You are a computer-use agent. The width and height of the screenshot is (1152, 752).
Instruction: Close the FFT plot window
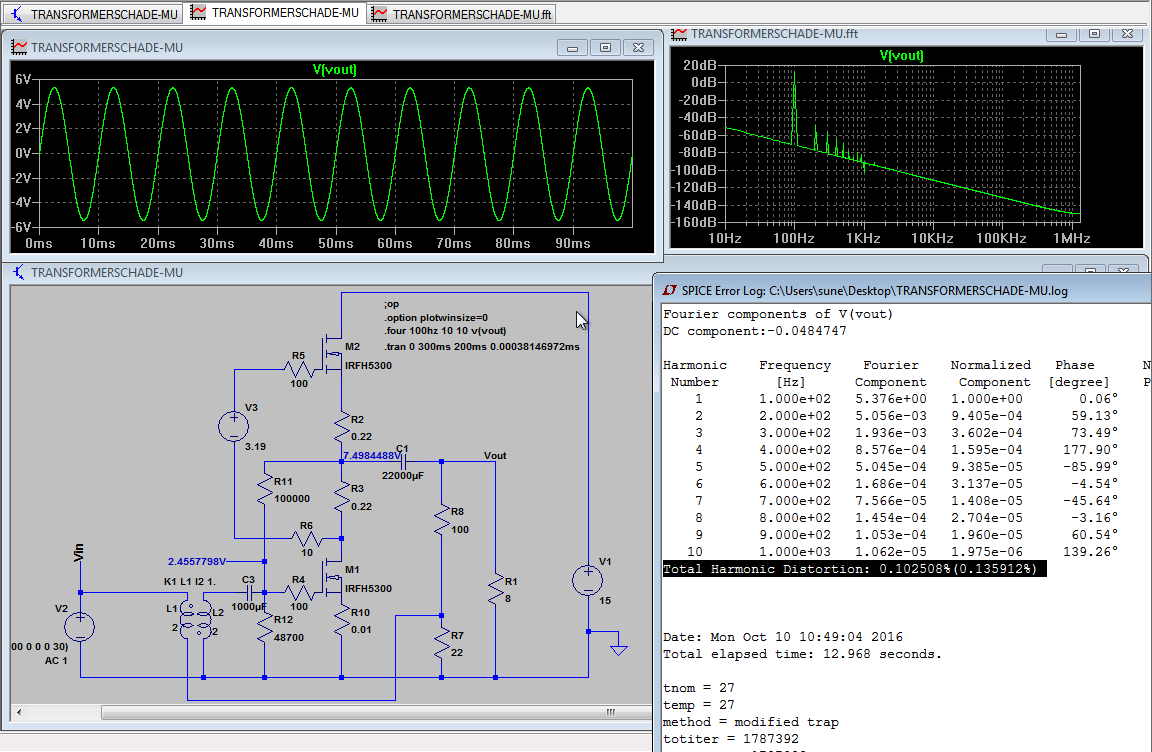tap(1127, 34)
